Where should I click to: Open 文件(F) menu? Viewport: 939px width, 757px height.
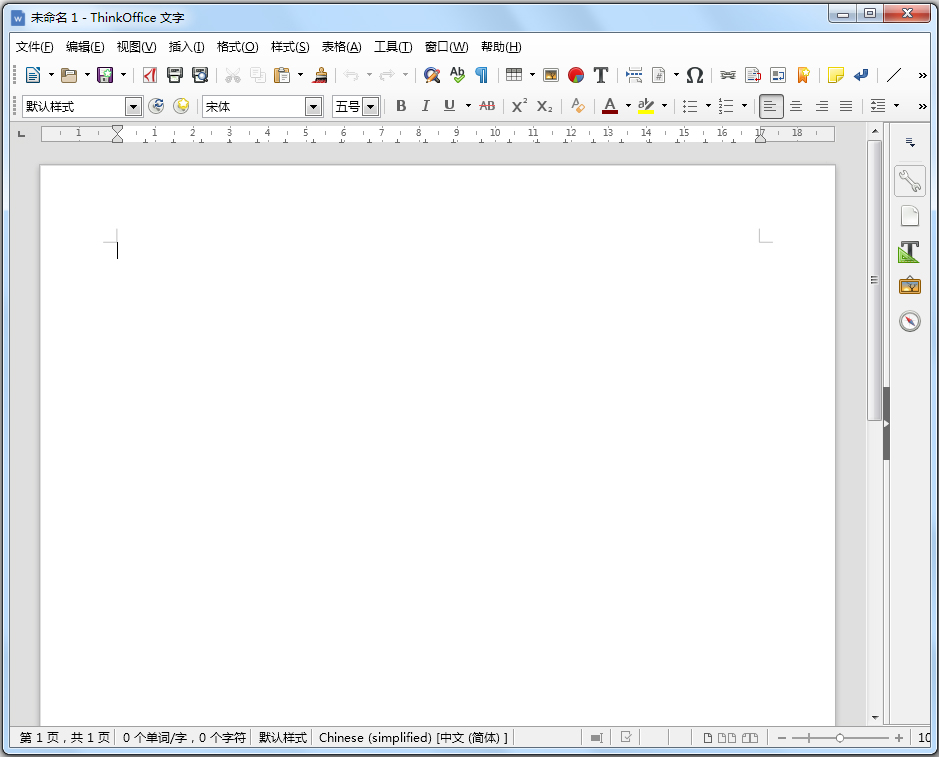tap(35, 47)
